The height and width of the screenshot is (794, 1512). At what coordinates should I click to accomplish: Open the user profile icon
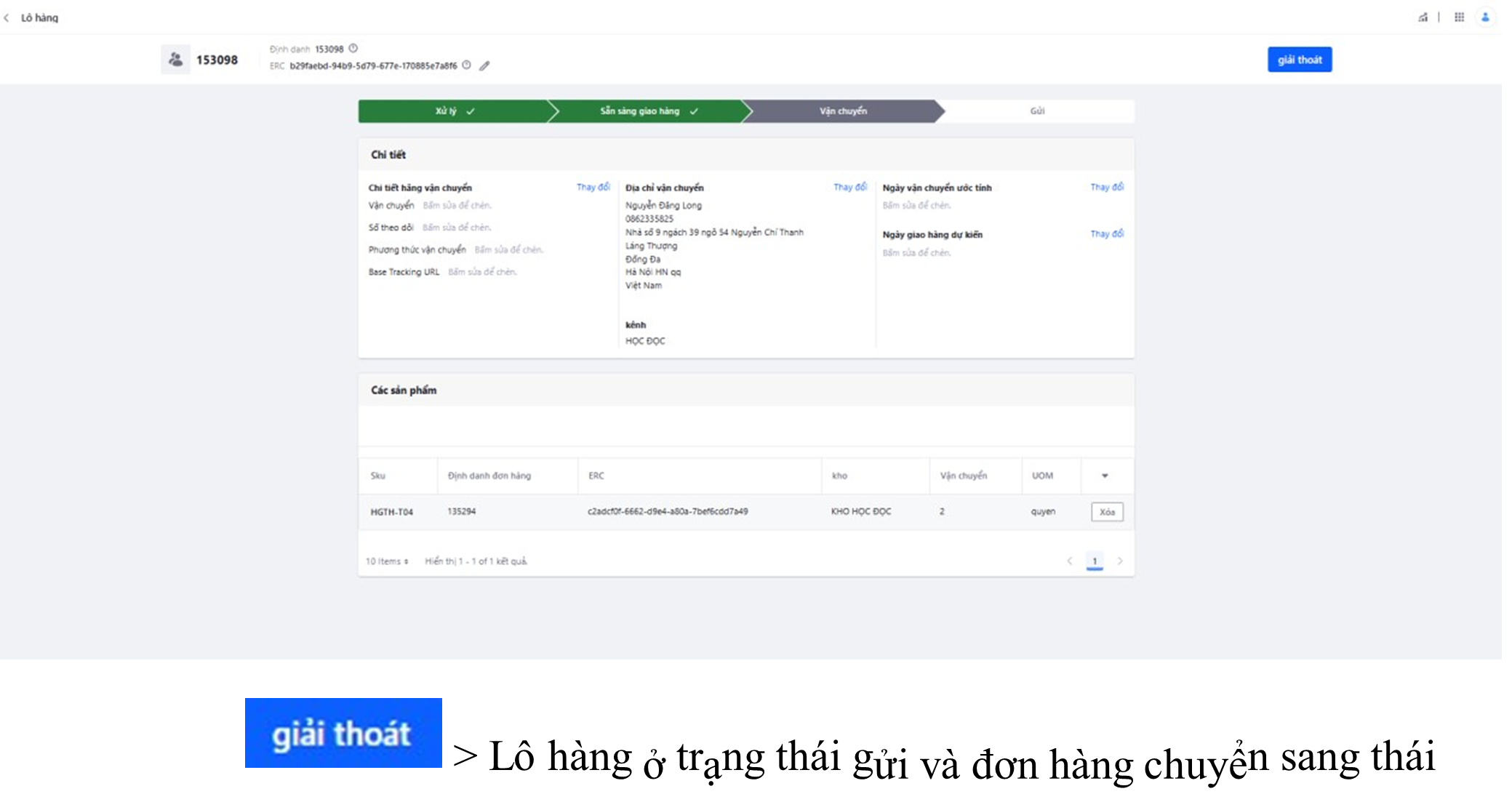tap(1485, 17)
